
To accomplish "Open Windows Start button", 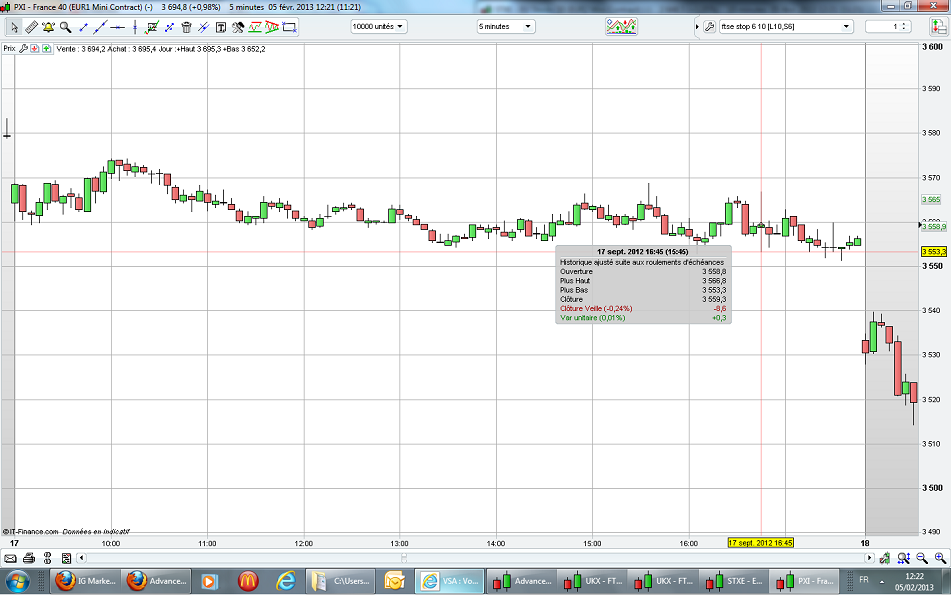I will (x=17, y=581).
